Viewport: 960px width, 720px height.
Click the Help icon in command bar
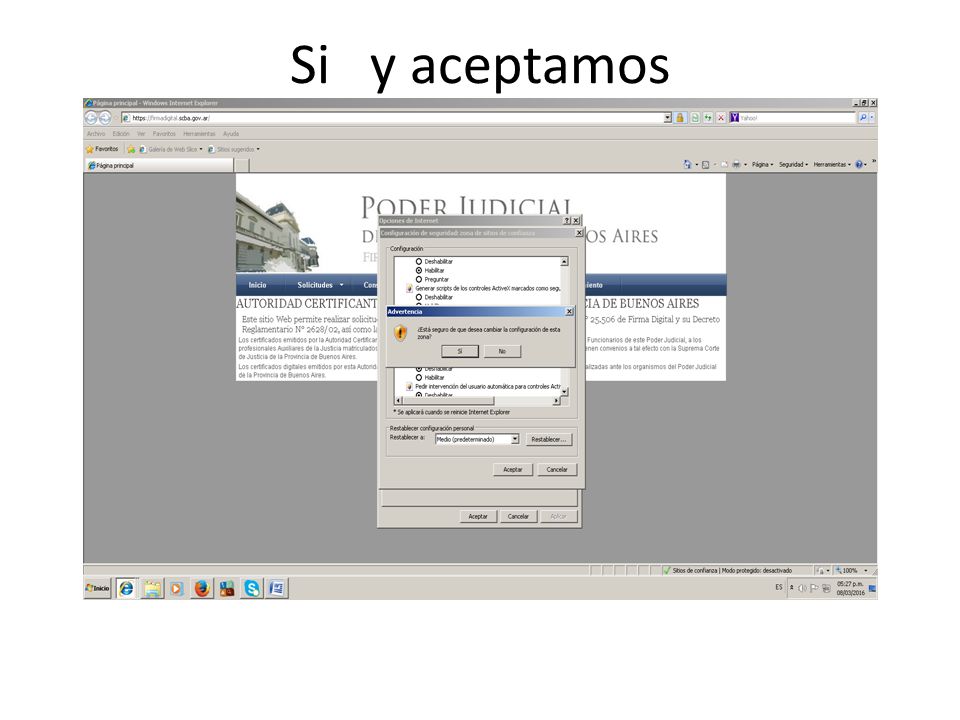pos(860,164)
